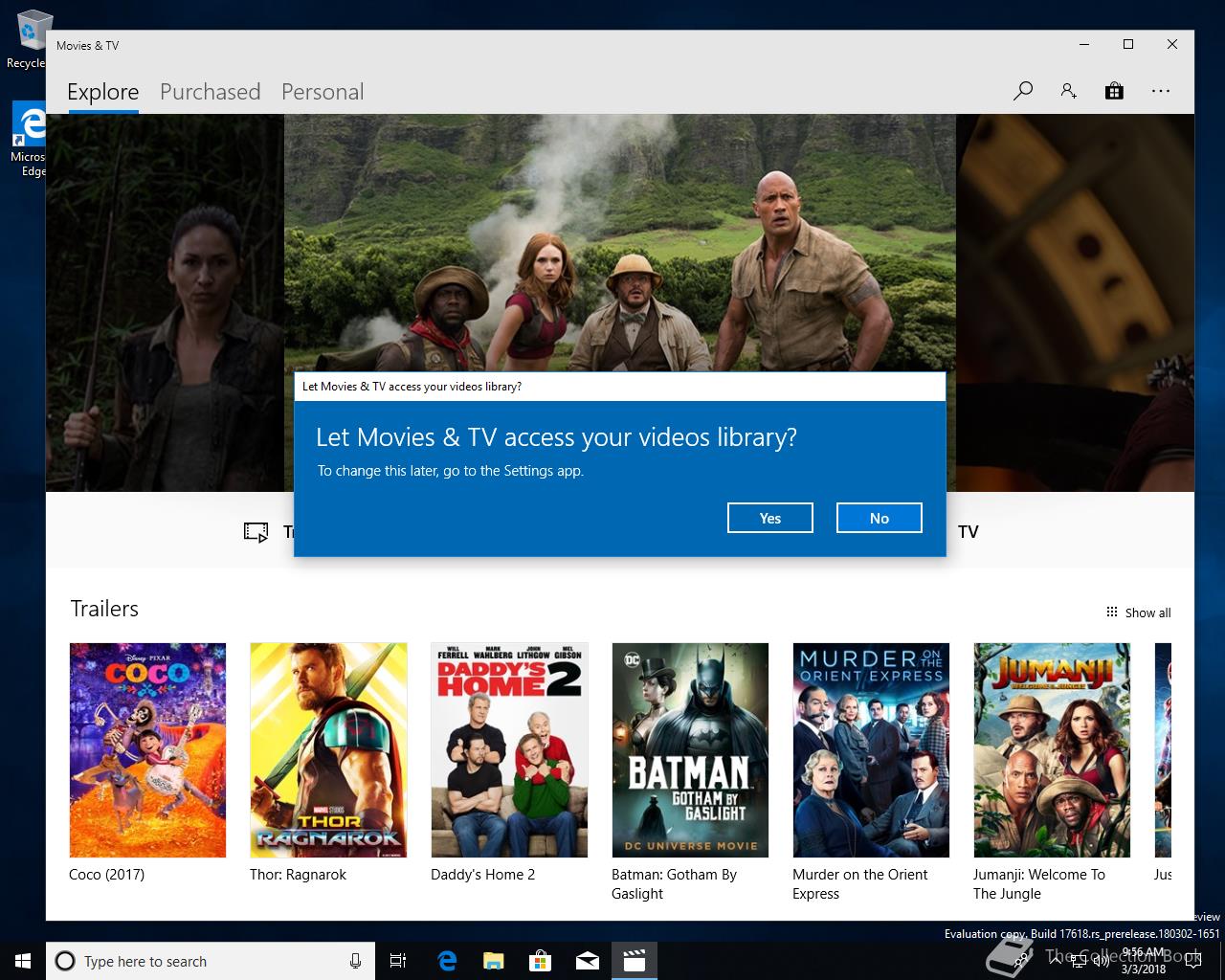Image resolution: width=1225 pixels, height=980 pixels.
Task: Open the Windows Start menu
Action: [x=23, y=961]
